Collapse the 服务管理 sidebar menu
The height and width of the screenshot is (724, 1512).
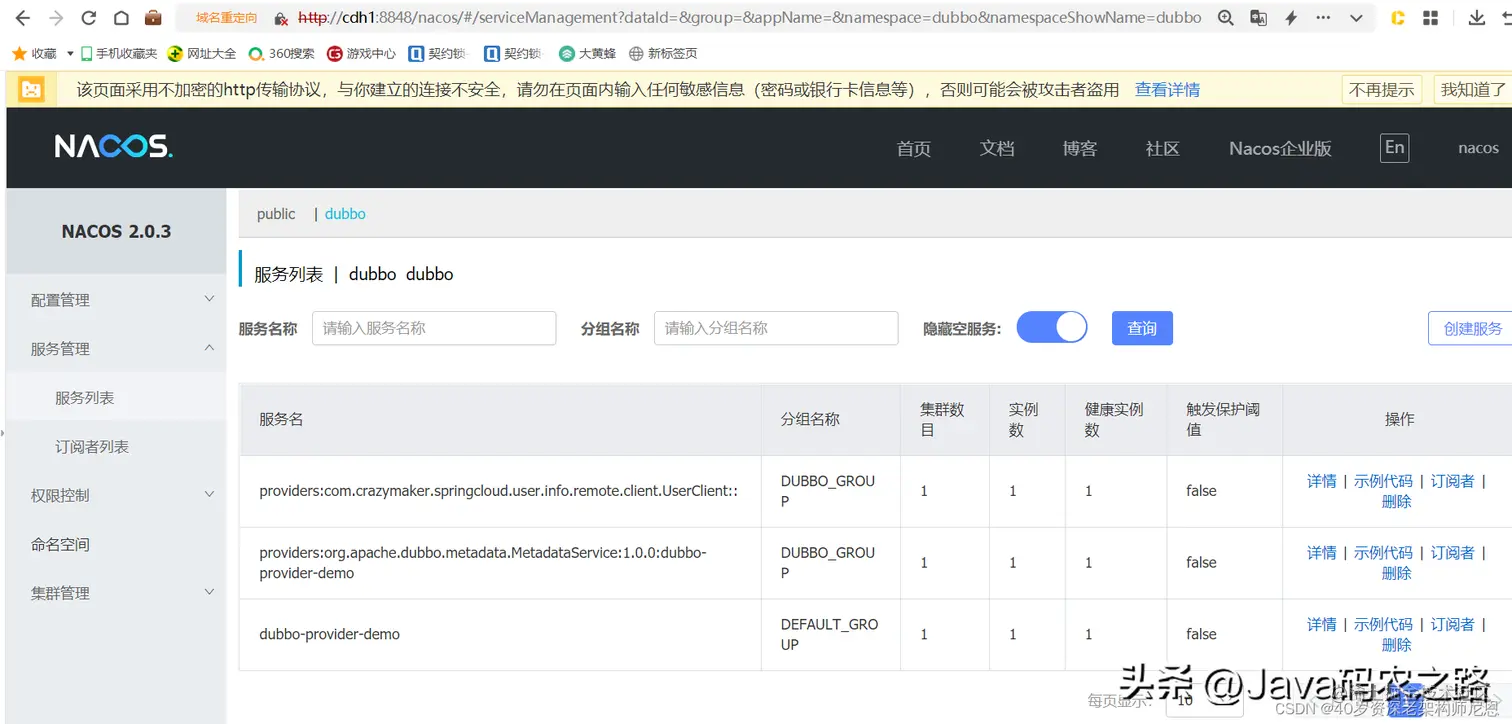point(116,349)
